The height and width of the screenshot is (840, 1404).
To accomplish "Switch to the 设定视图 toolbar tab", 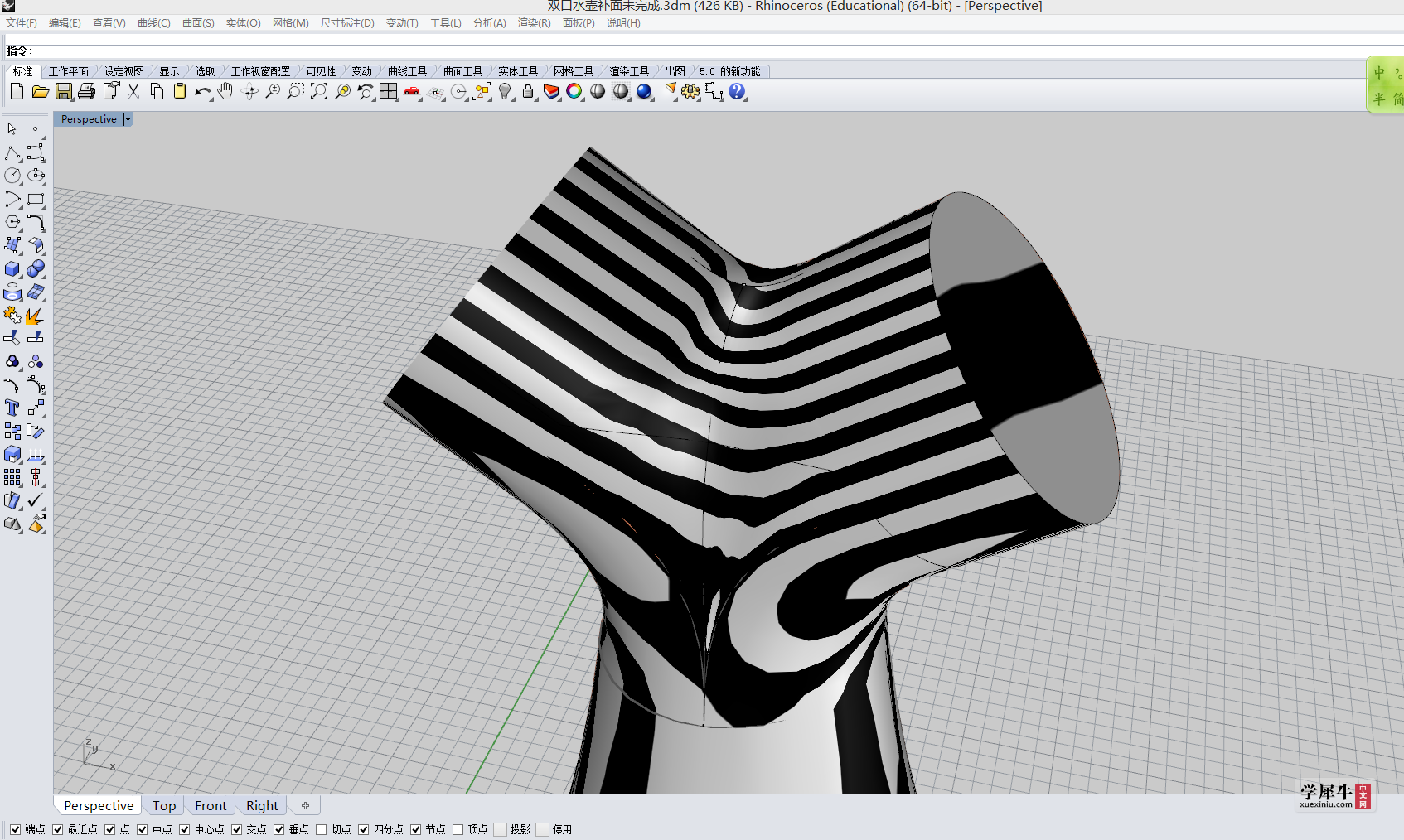I will 124,71.
